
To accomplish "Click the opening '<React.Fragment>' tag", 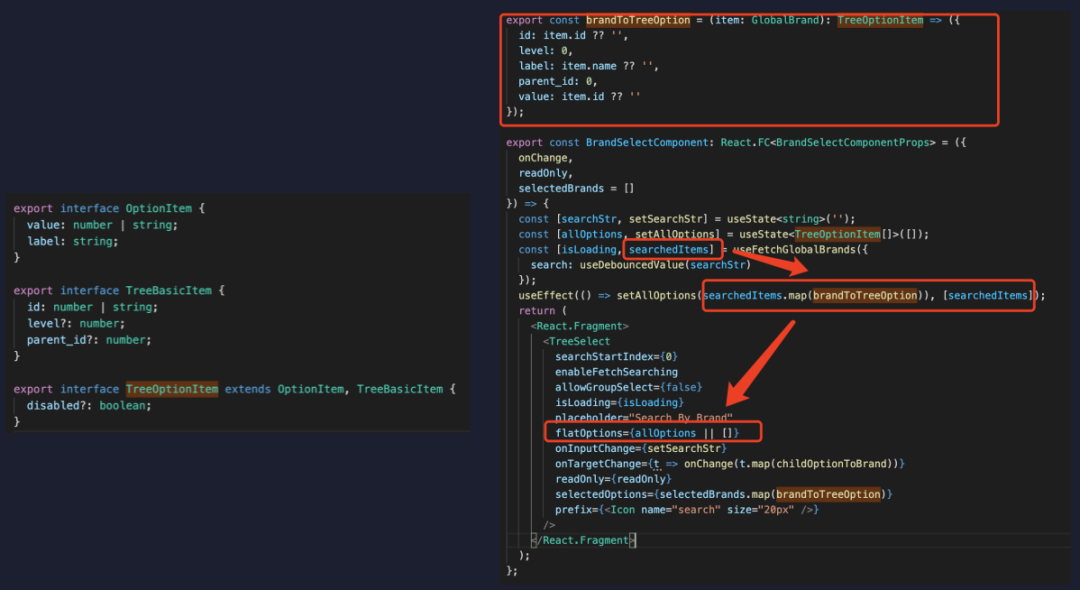I will (579, 326).
